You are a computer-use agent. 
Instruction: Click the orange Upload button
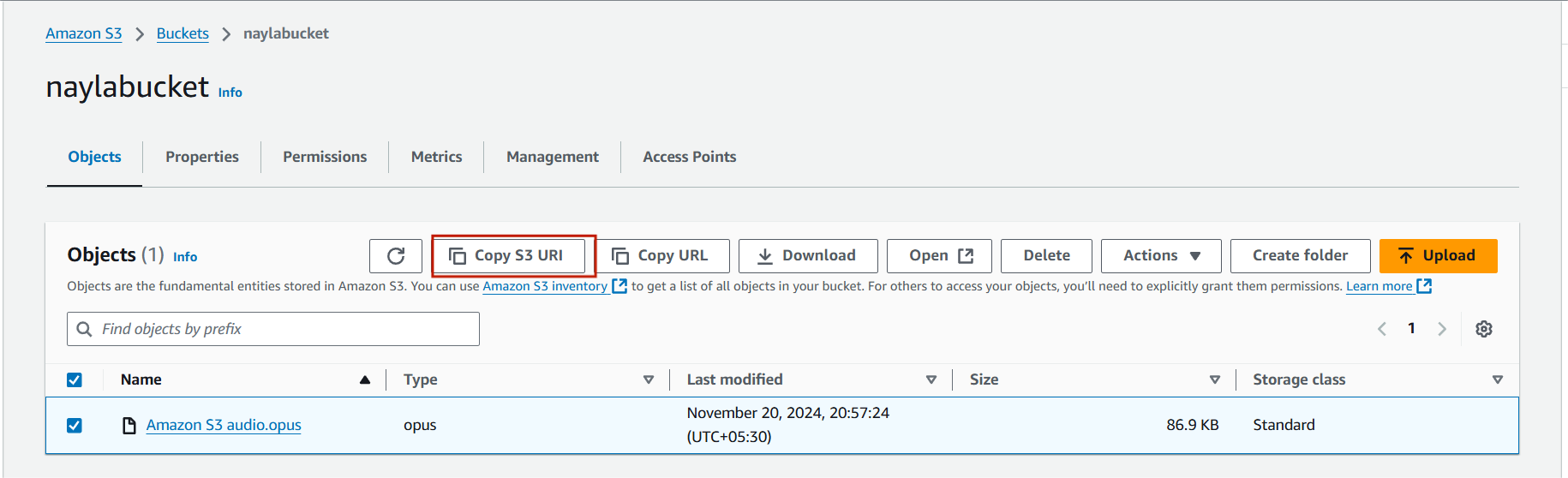tap(1439, 256)
